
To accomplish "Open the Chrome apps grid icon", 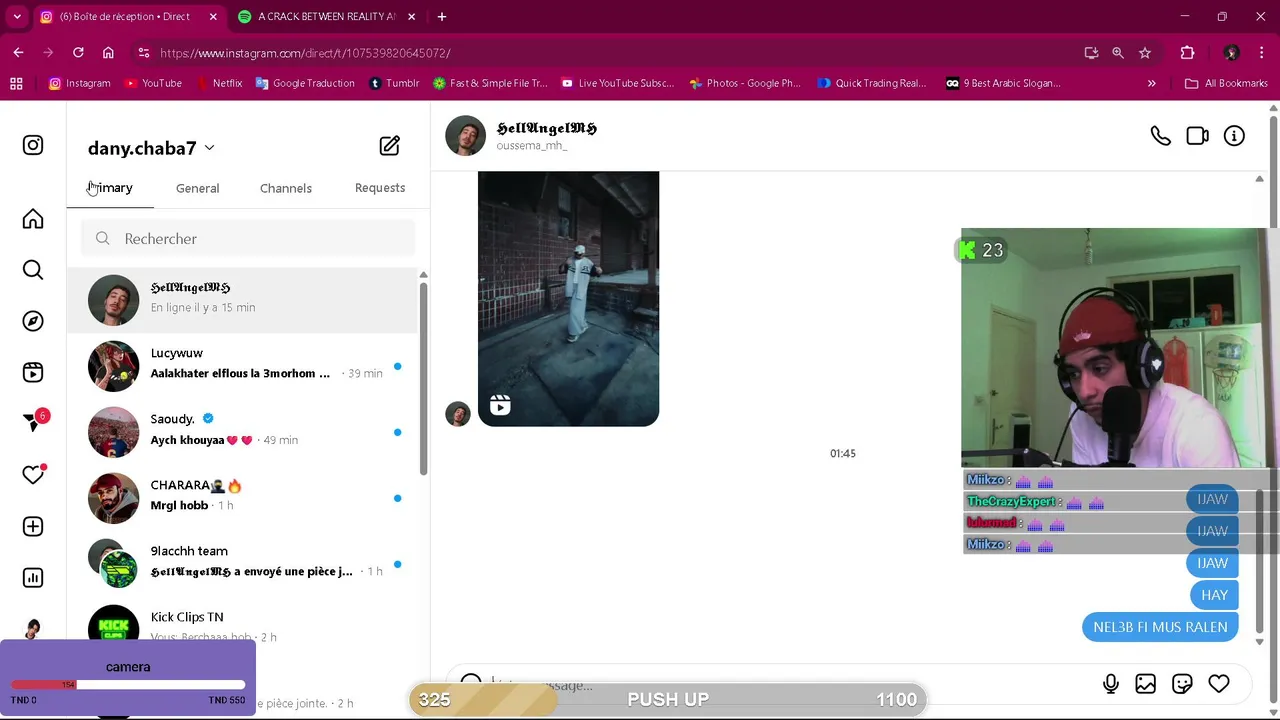I will tap(16, 84).
